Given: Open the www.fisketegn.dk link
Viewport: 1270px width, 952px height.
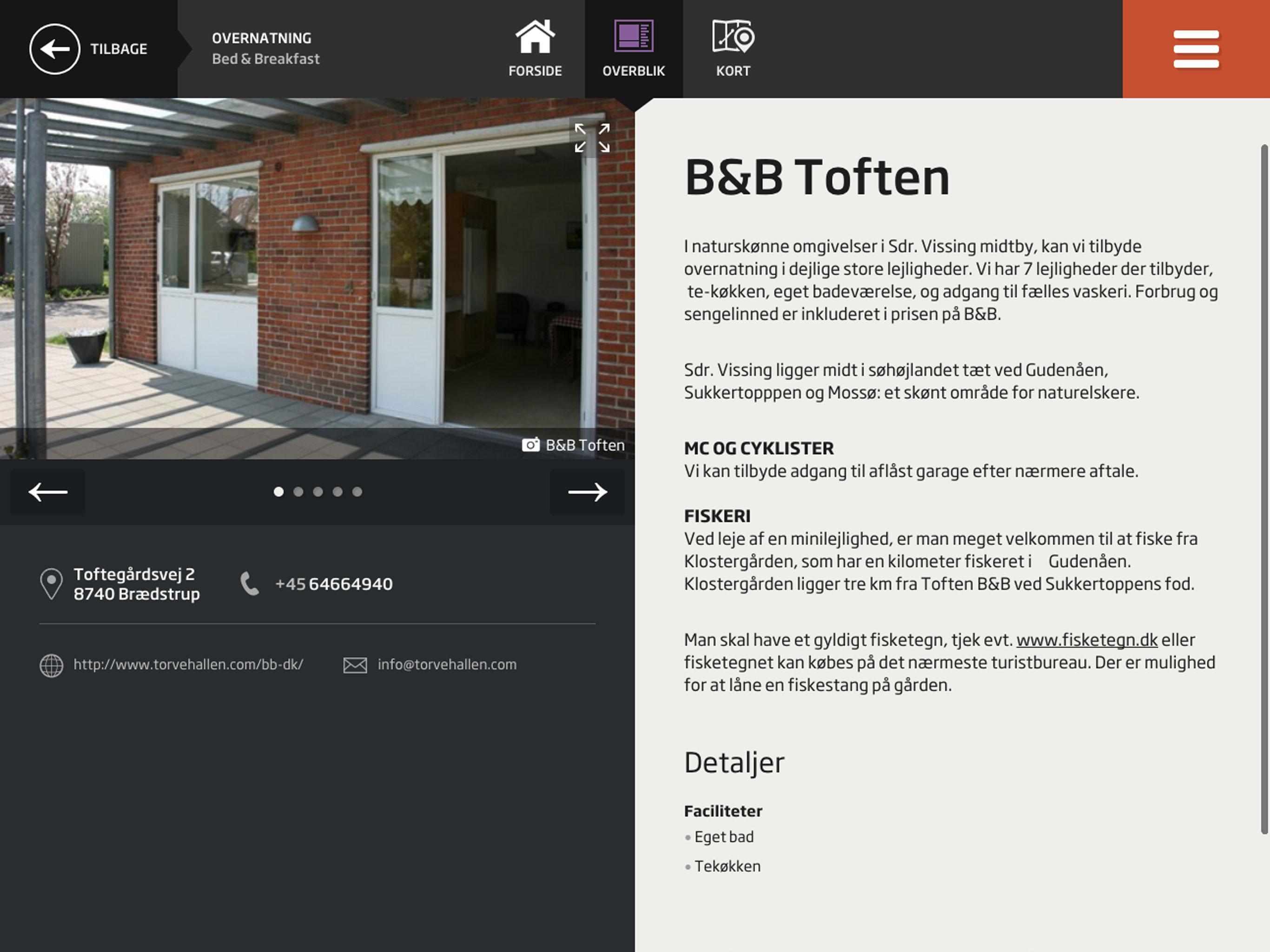Looking at the screenshot, I should (1086, 640).
